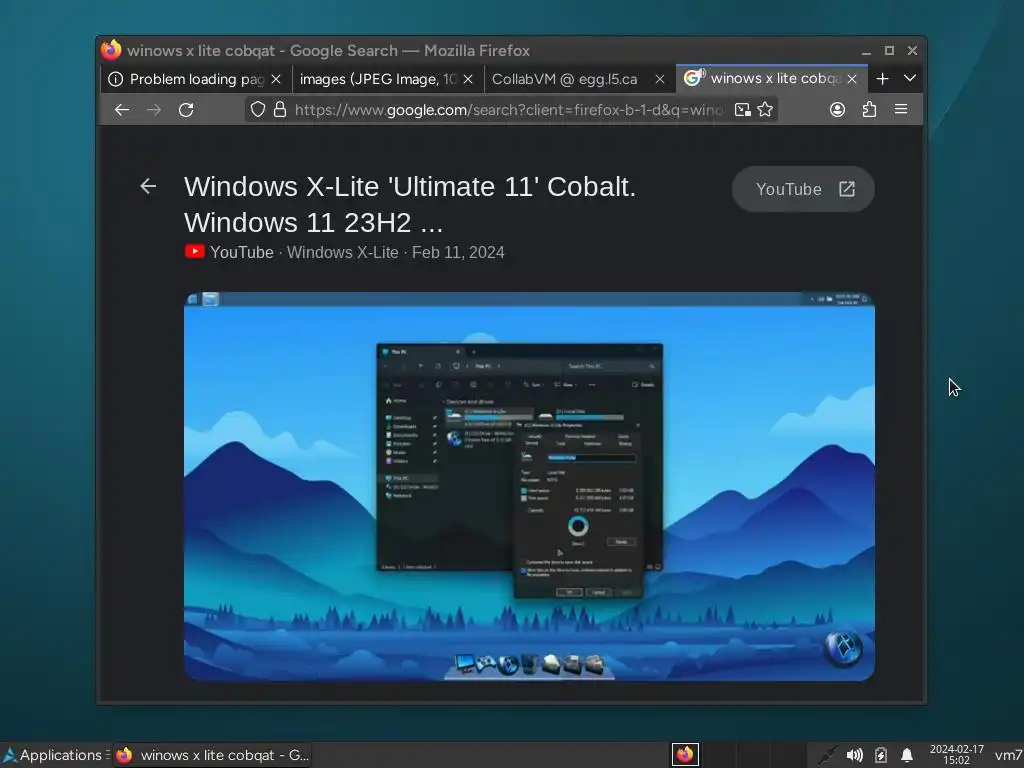Open the network connection tray icon

click(827, 756)
